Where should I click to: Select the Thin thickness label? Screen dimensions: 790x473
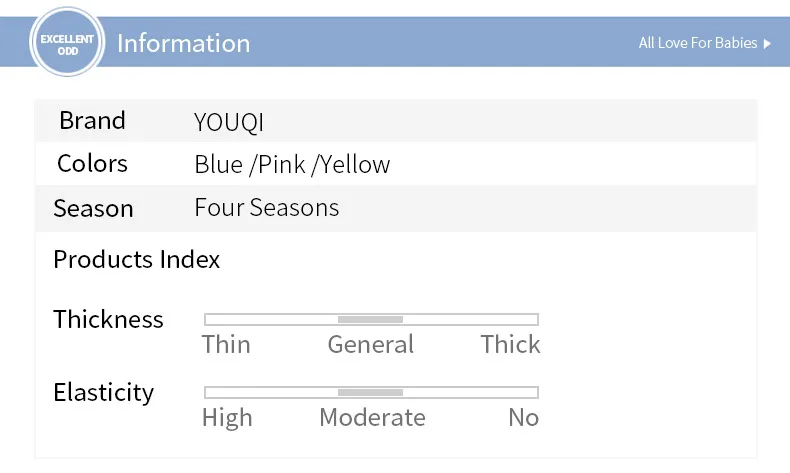click(x=226, y=344)
